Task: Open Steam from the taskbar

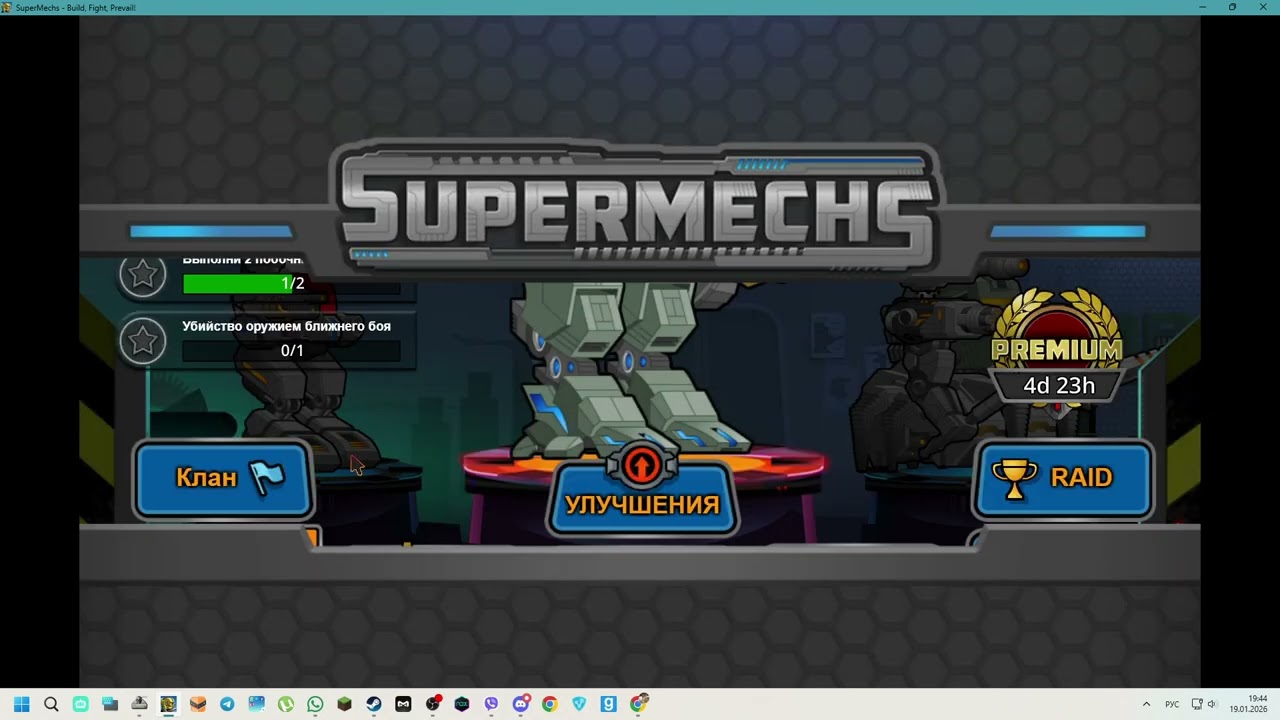Action: pyautogui.click(x=373, y=704)
